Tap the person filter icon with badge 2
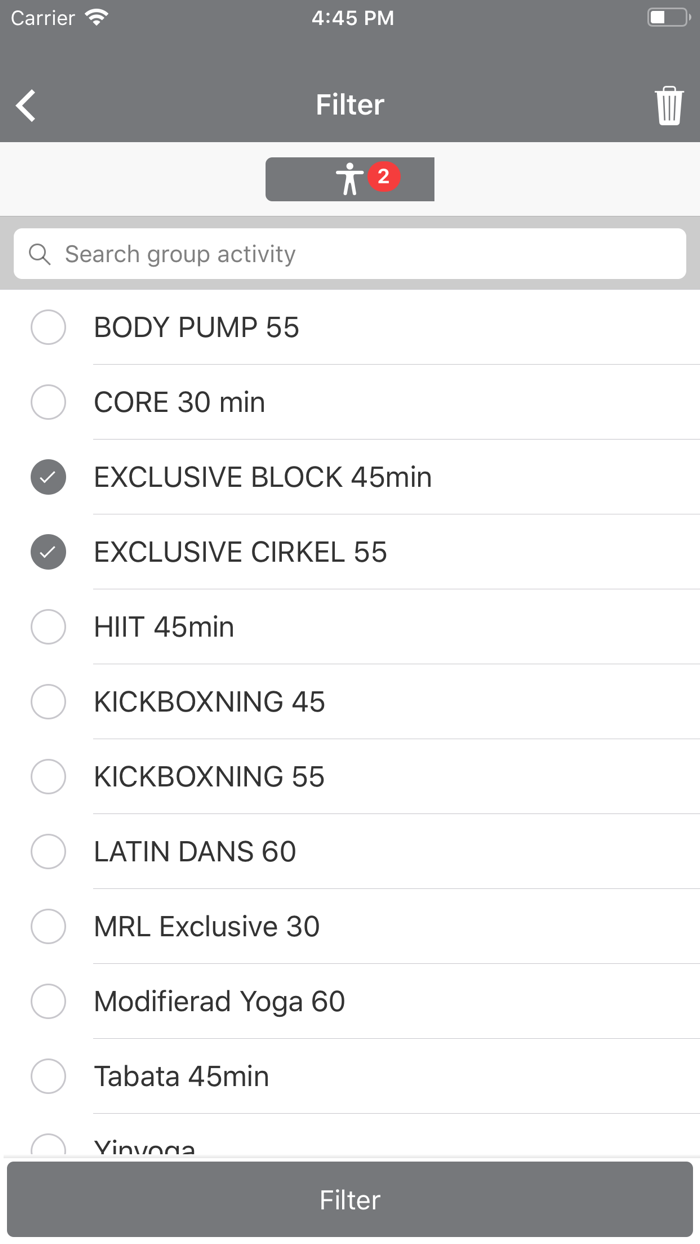 (x=349, y=178)
